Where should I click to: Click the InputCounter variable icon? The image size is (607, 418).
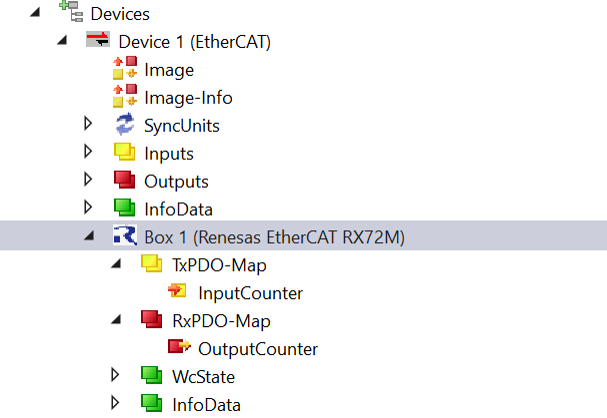coord(177,290)
